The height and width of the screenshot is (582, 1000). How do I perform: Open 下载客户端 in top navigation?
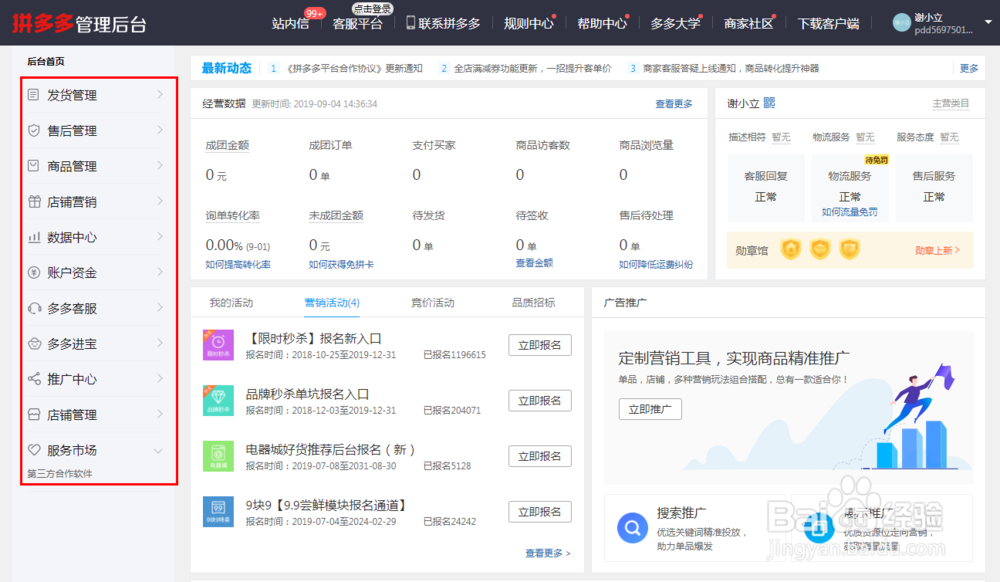[828, 24]
